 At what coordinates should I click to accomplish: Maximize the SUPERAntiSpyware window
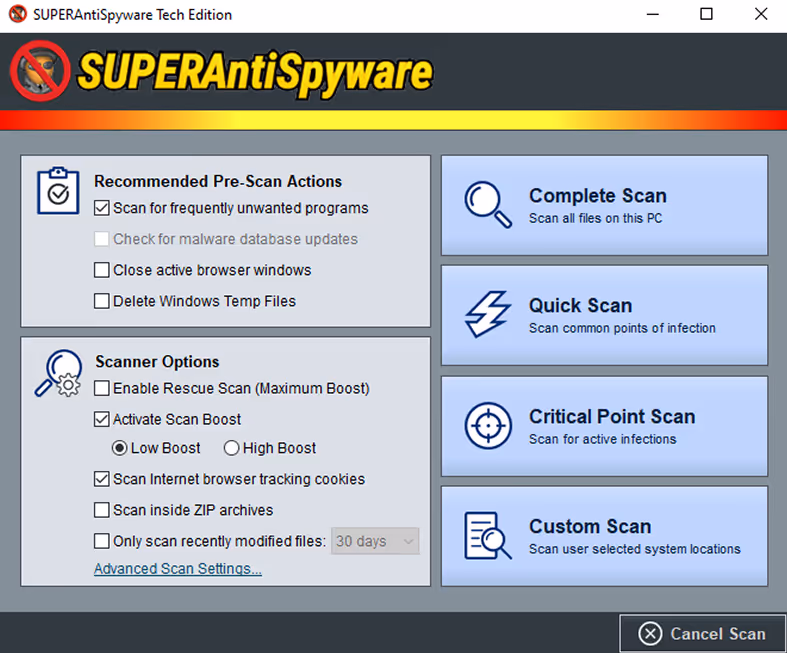click(706, 14)
